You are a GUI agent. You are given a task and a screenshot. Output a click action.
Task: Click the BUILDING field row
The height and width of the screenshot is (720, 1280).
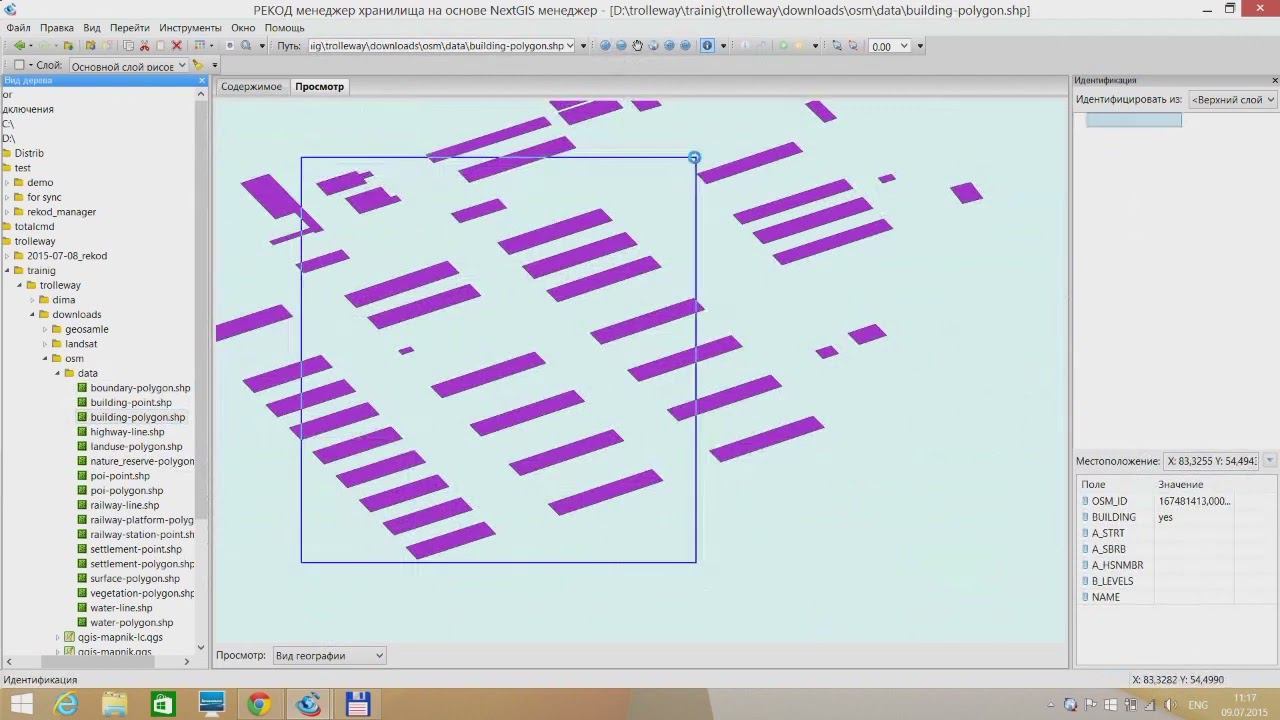tap(1176, 517)
